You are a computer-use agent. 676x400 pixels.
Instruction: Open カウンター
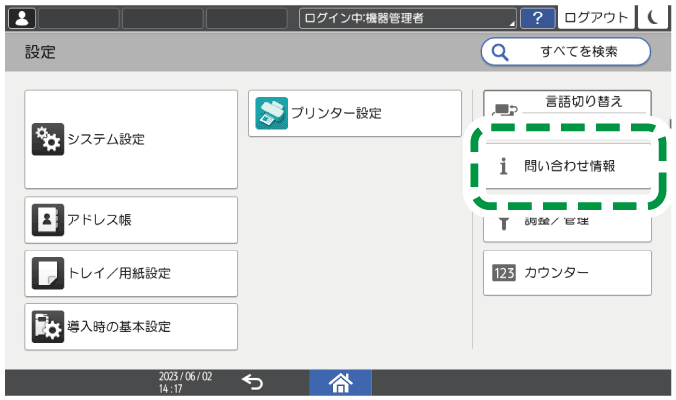[x=567, y=273]
